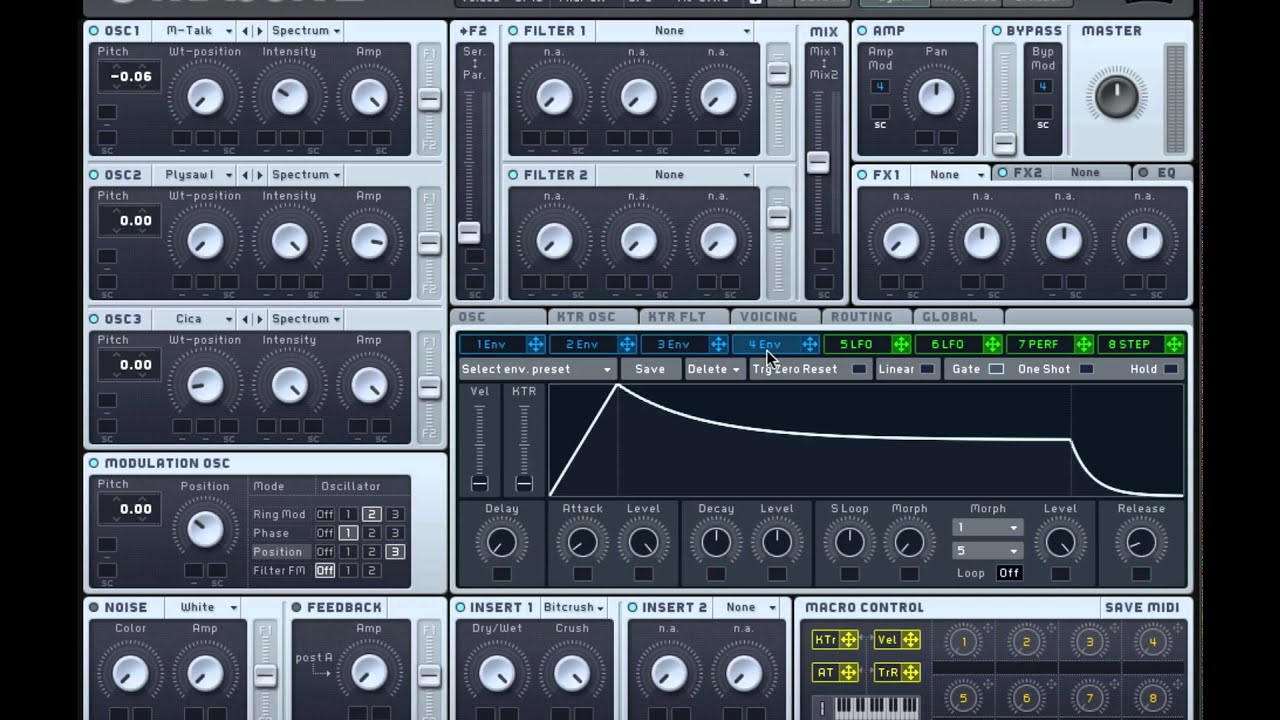Toggle Filter 1 power button

(x=513, y=31)
